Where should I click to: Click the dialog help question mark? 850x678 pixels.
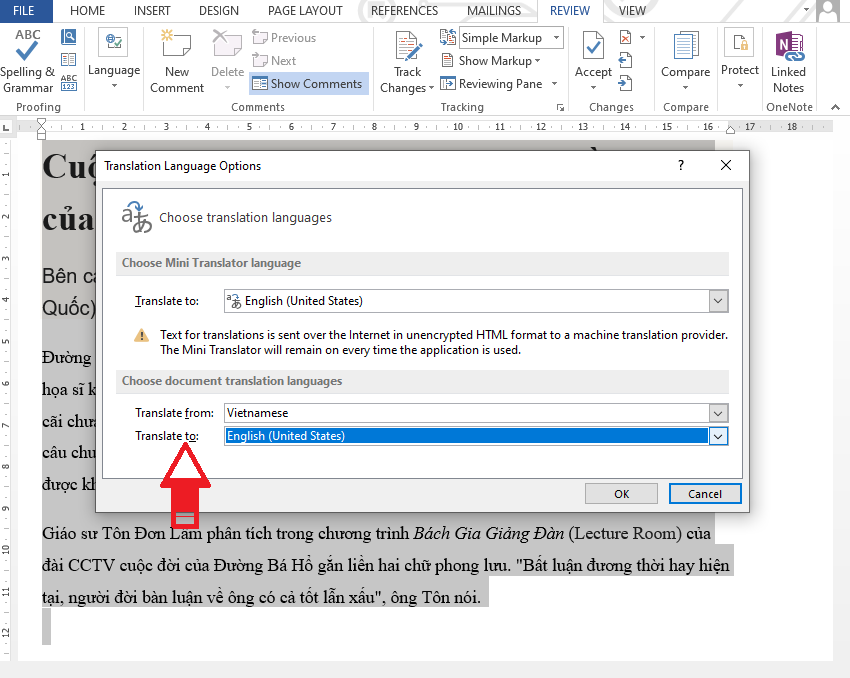(x=681, y=165)
